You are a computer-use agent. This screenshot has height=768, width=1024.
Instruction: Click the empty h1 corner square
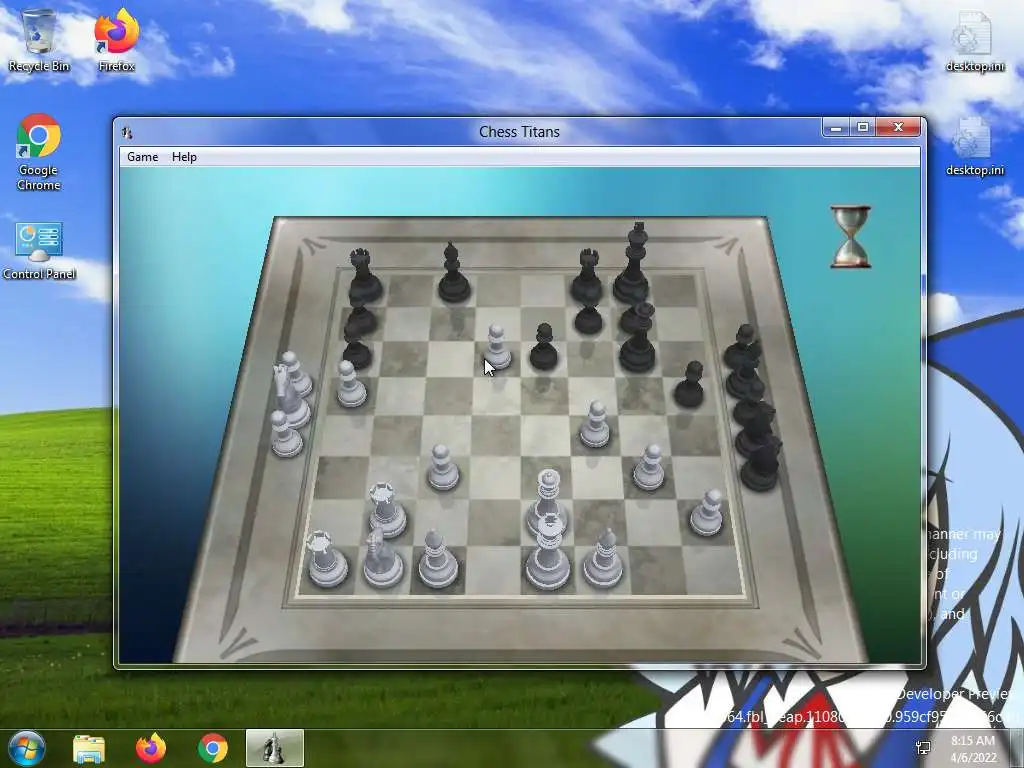pos(712,570)
